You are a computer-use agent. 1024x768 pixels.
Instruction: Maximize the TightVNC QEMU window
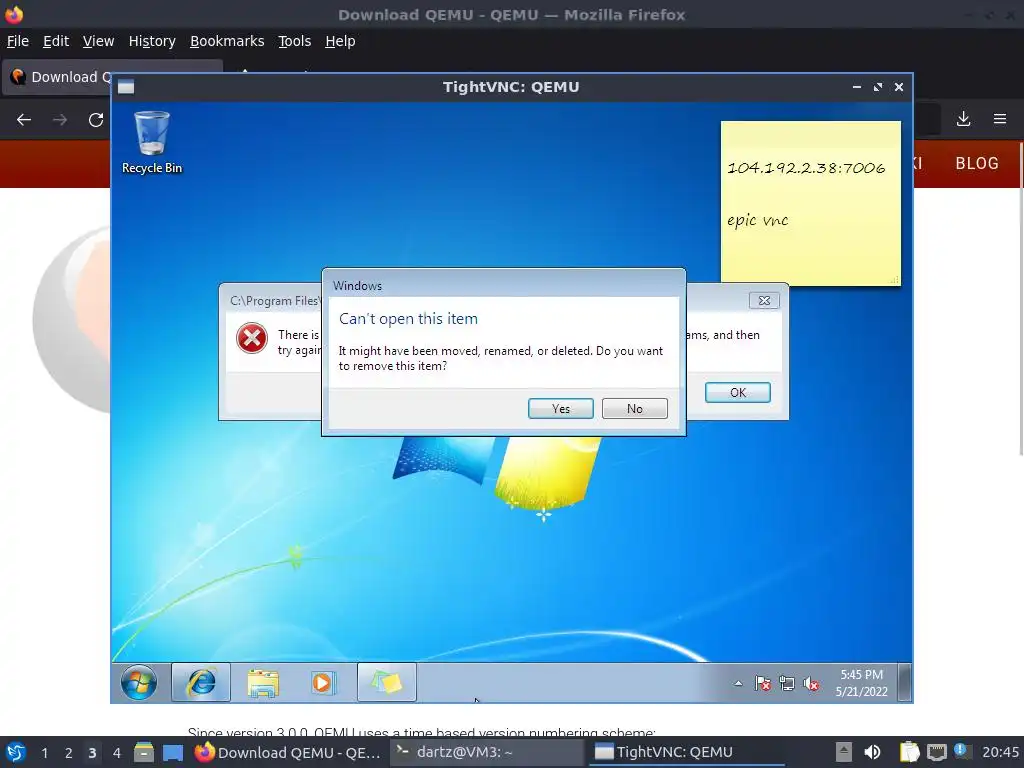[878, 87]
